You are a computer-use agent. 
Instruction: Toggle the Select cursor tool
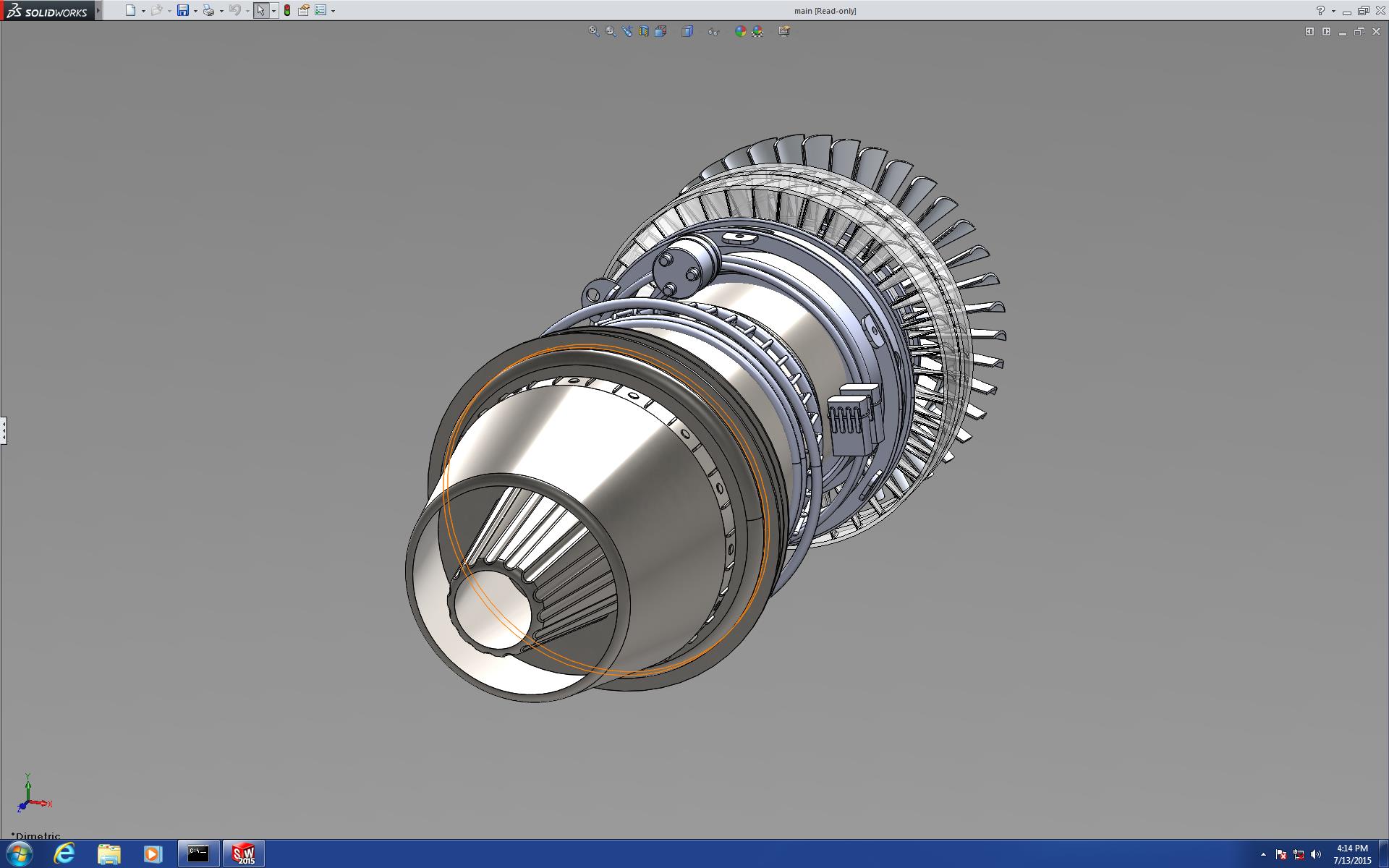pos(260,10)
